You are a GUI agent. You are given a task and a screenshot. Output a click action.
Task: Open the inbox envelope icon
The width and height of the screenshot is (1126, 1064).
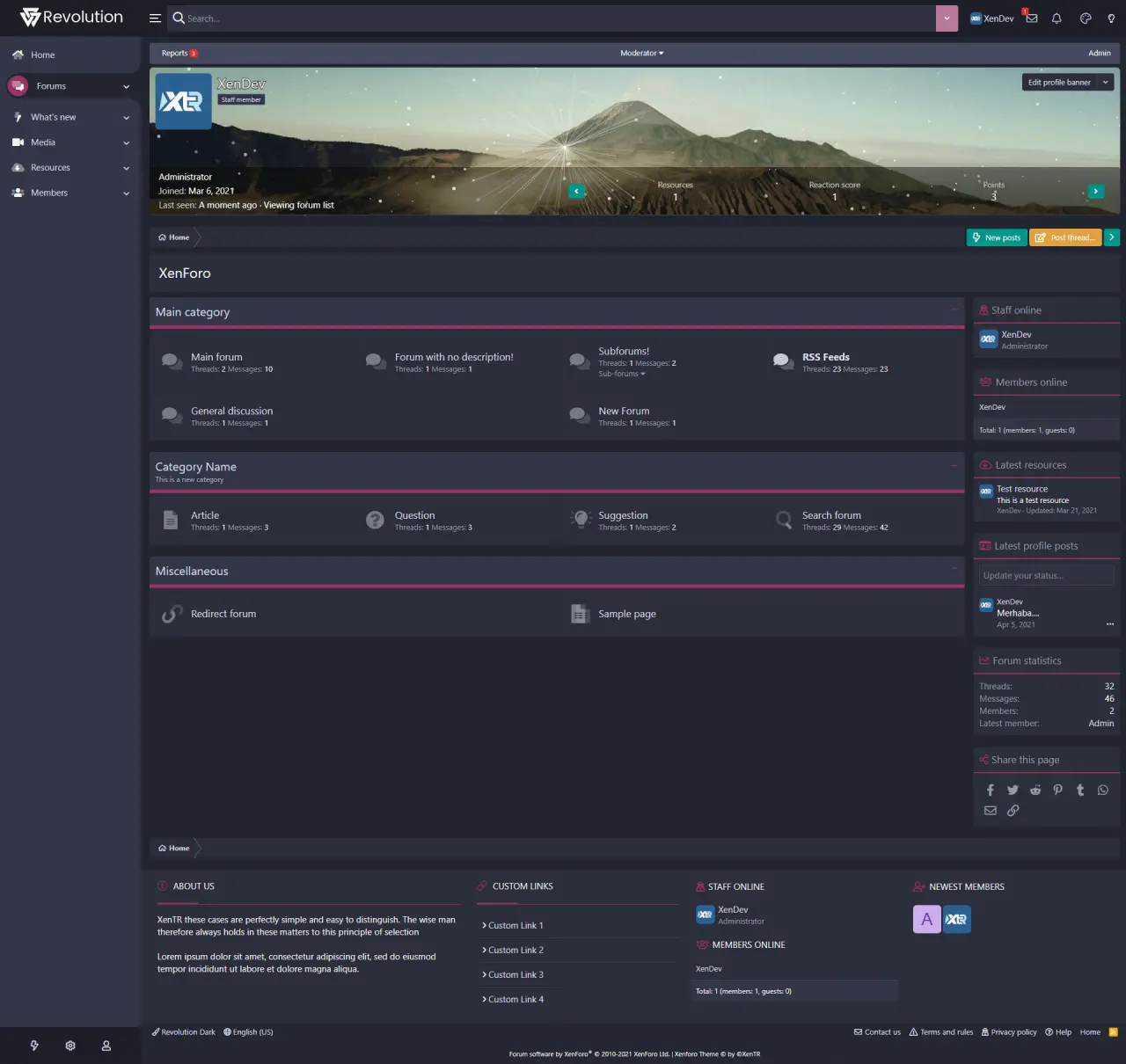coord(1032,18)
